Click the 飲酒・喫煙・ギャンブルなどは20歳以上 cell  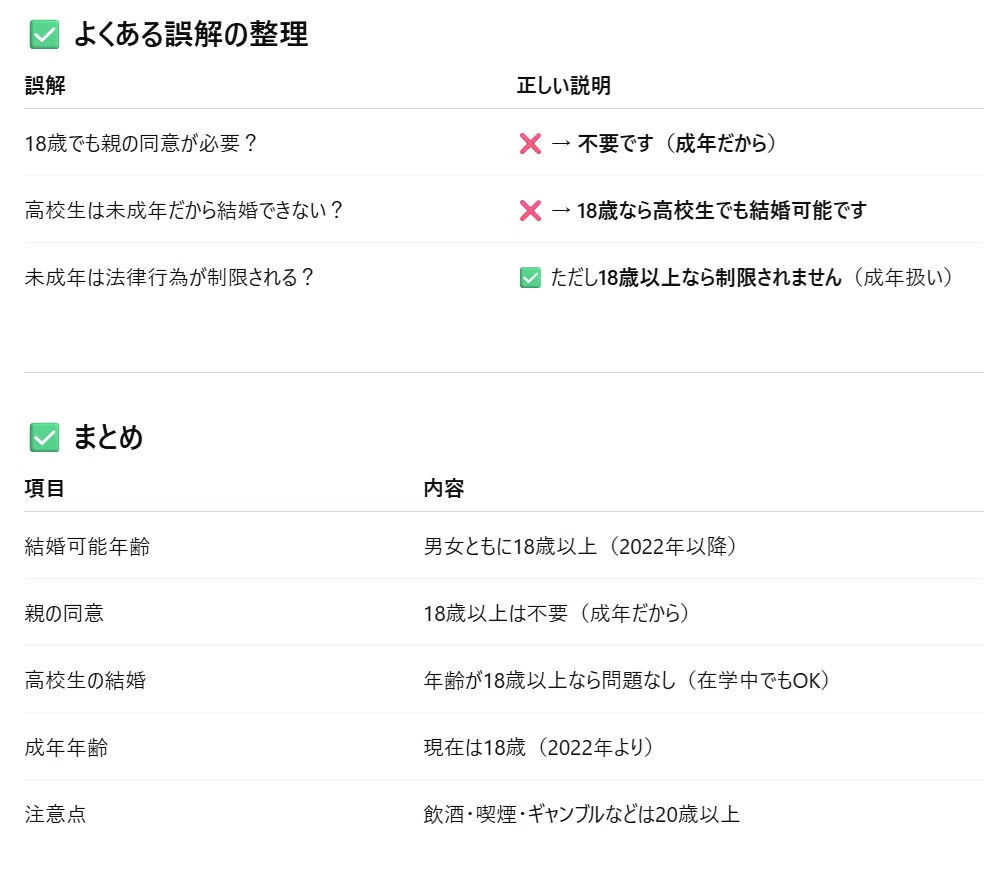582,814
